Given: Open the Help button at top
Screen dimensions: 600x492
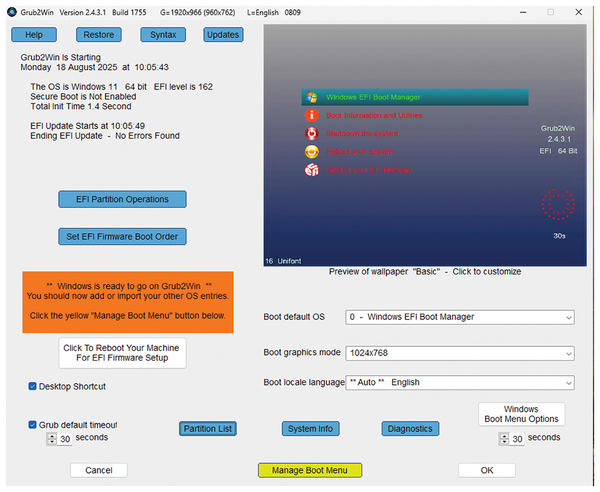Looking at the screenshot, I should (34, 35).
